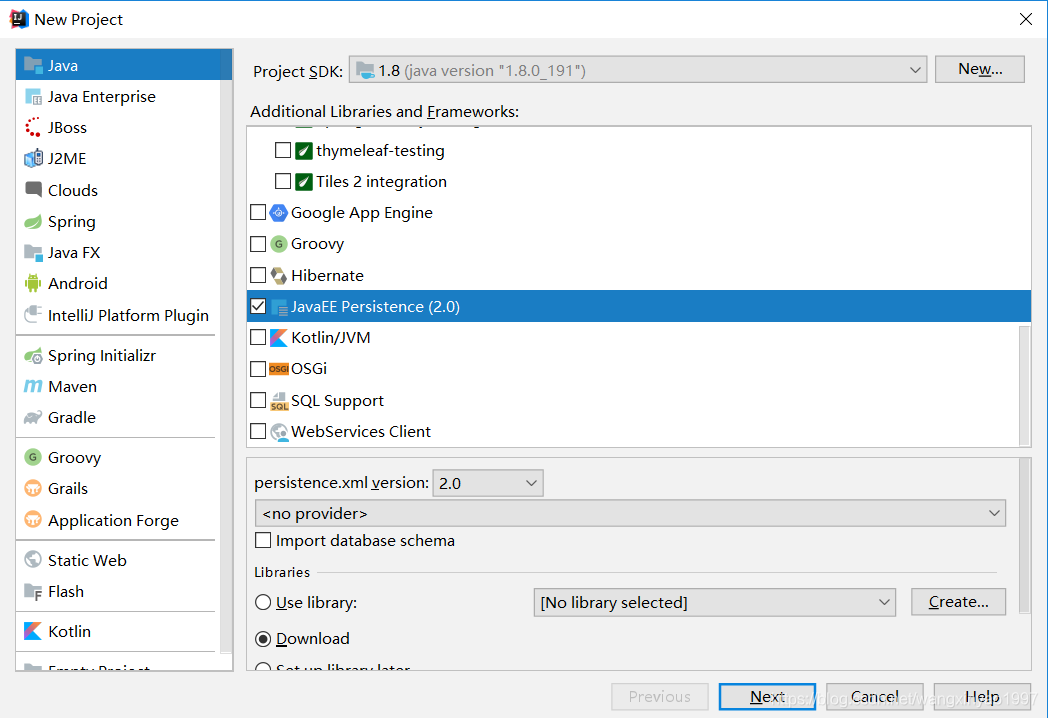Click the Application Forge icon
The height and width of the screenshot is (718, 1048).
tap(33, 519)
